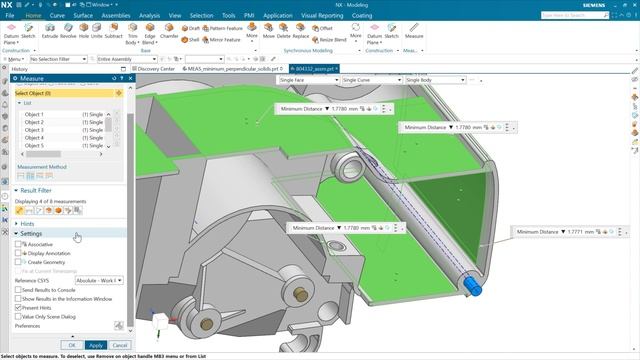Select Object 5 in the list
This screenshot has width=640, height=360.
pyautogui.click(x=64, y=146)
